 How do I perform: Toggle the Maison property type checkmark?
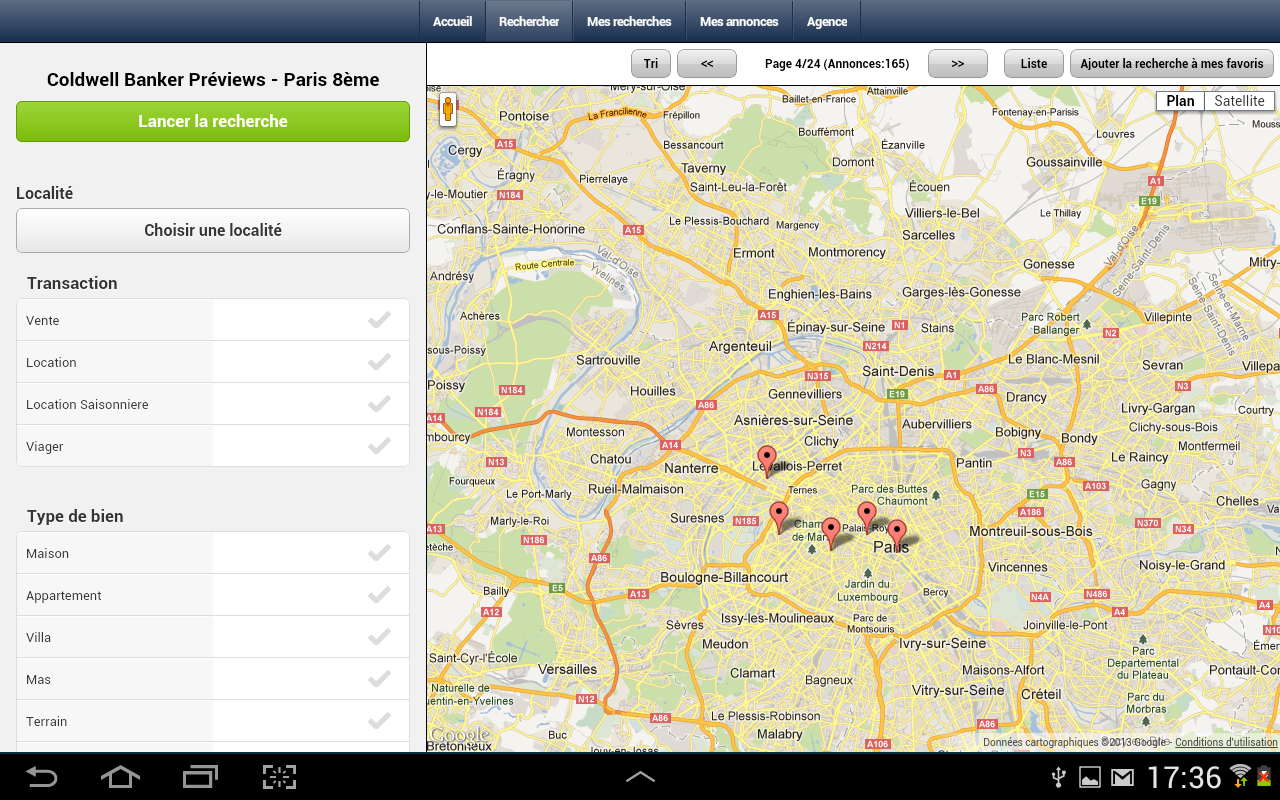pyautogui.click(x=379, y=553)
